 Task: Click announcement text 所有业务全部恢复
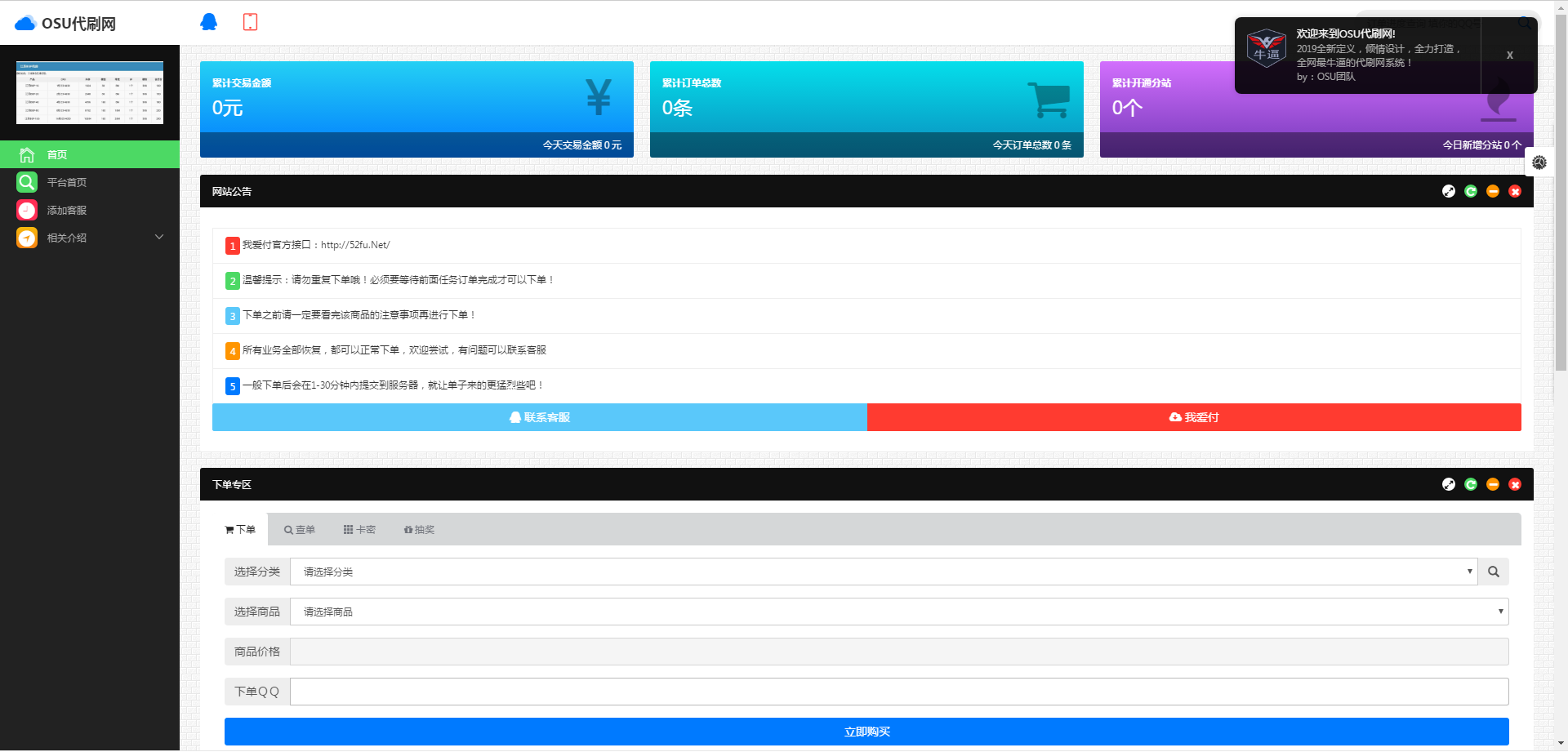(394, 350)
